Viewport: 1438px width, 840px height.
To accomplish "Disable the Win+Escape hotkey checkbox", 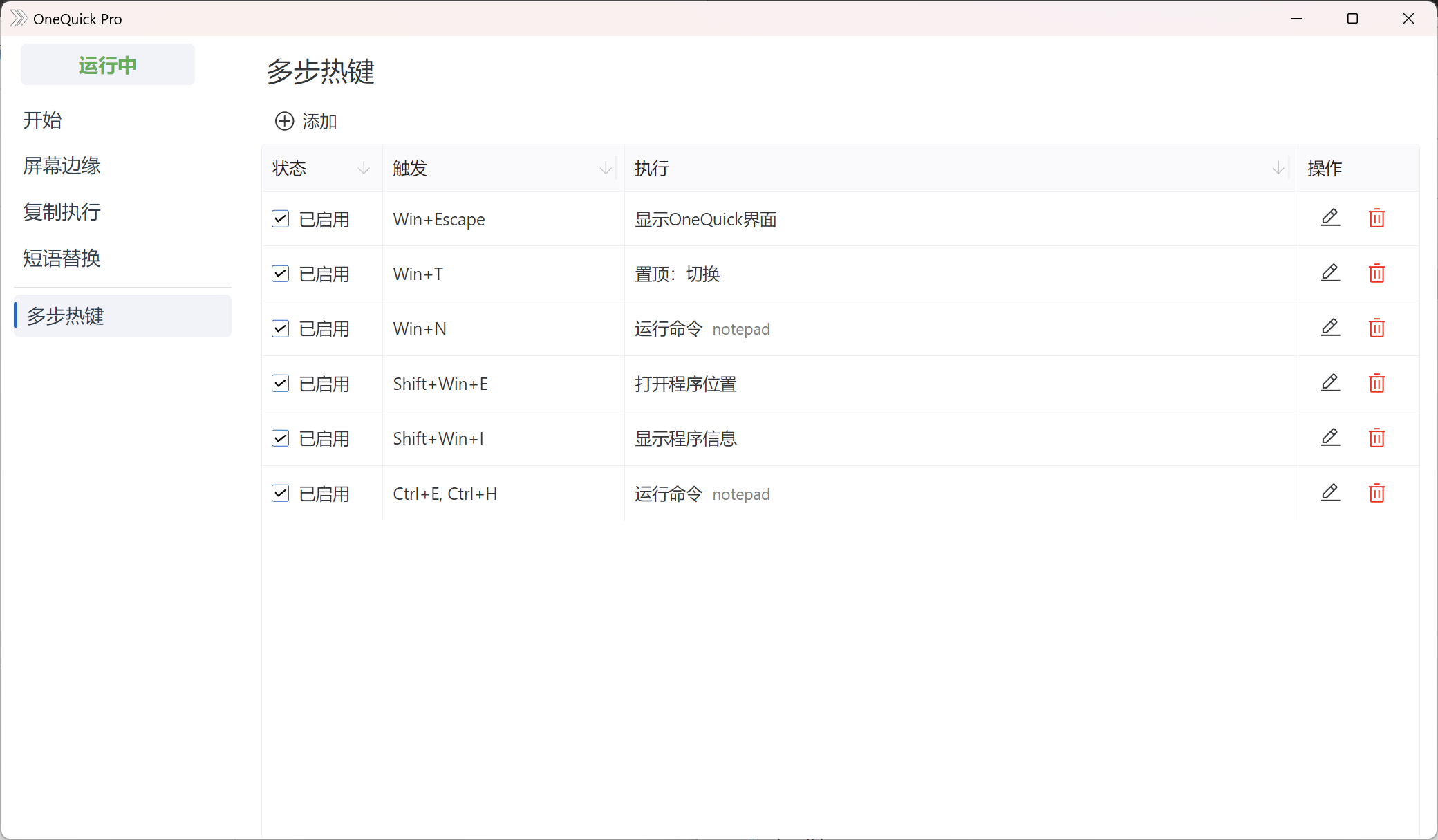I will (x=280, y=218).
